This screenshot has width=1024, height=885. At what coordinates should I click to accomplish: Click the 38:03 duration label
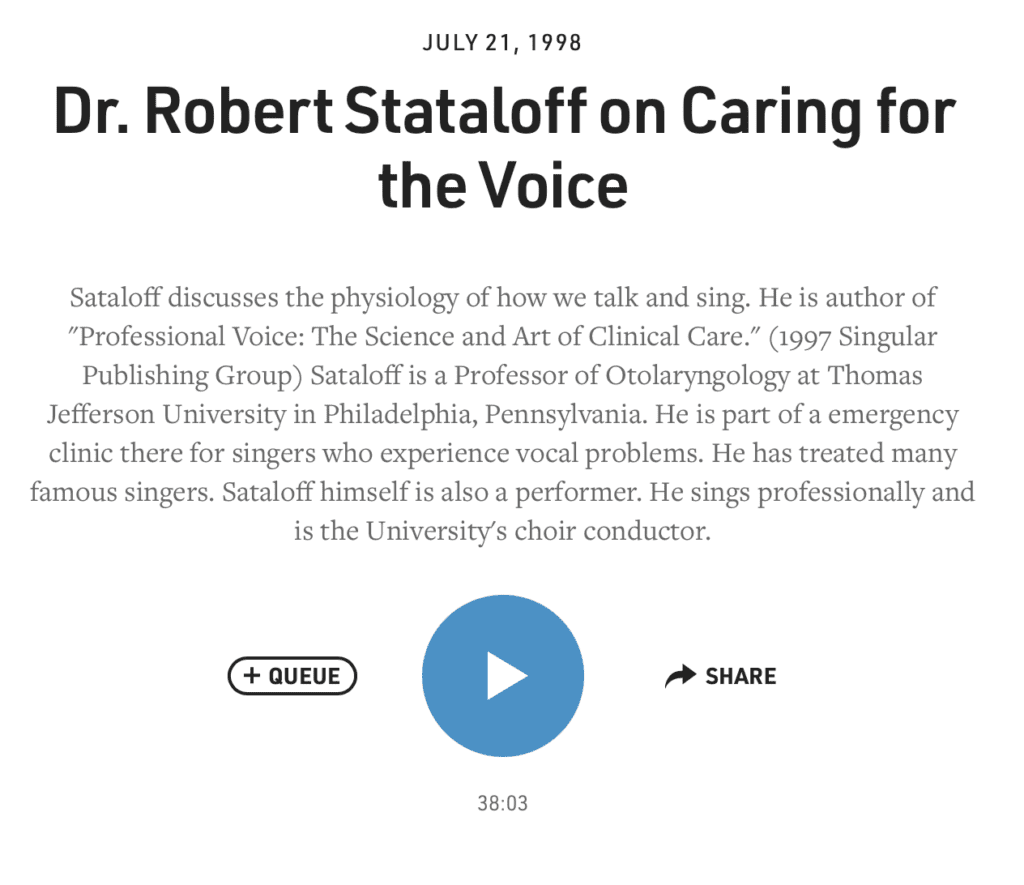pyautogui.click(x=502, y=803)
